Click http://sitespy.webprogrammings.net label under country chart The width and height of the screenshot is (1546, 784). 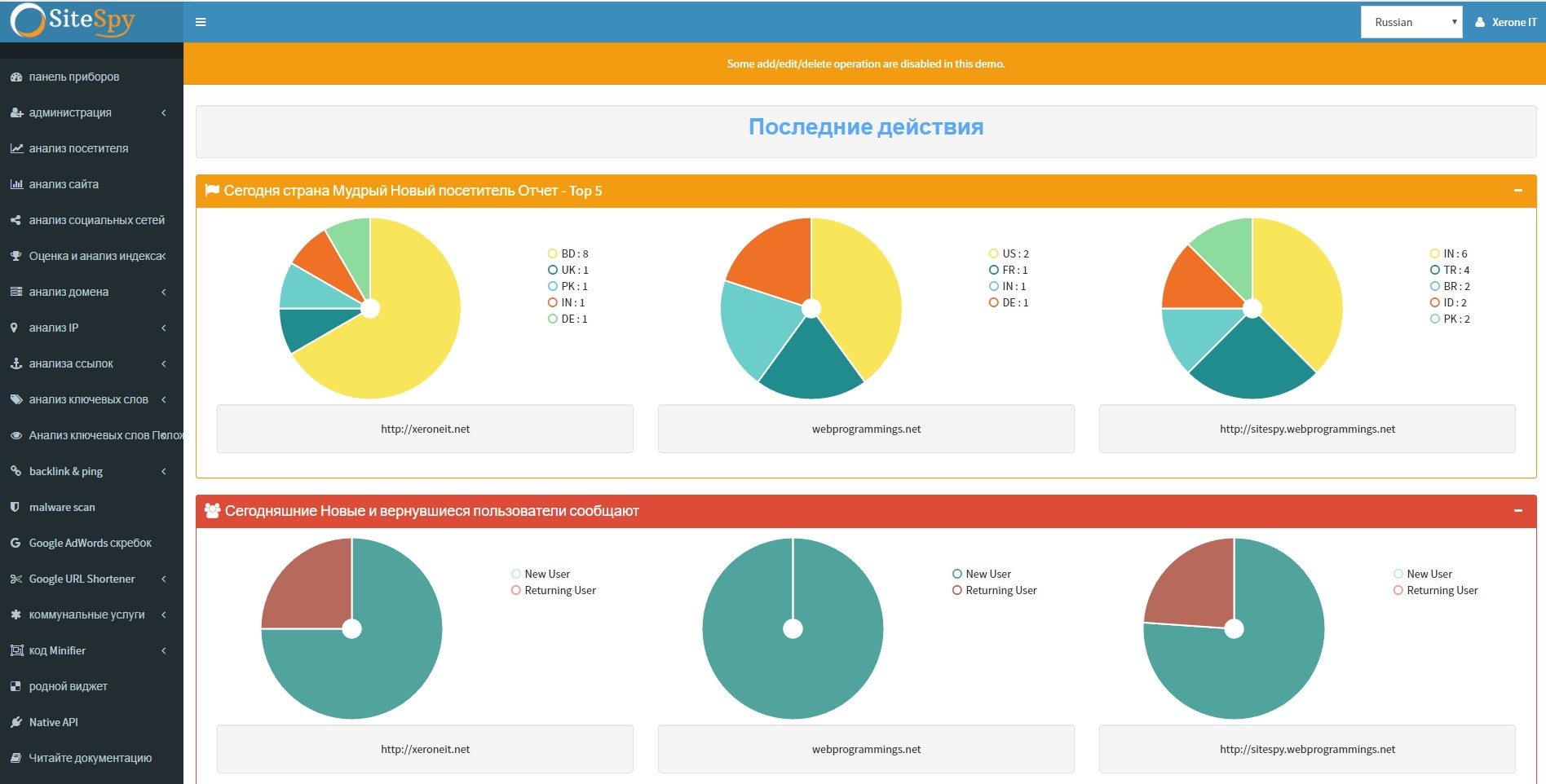[x=1307, y=429]
